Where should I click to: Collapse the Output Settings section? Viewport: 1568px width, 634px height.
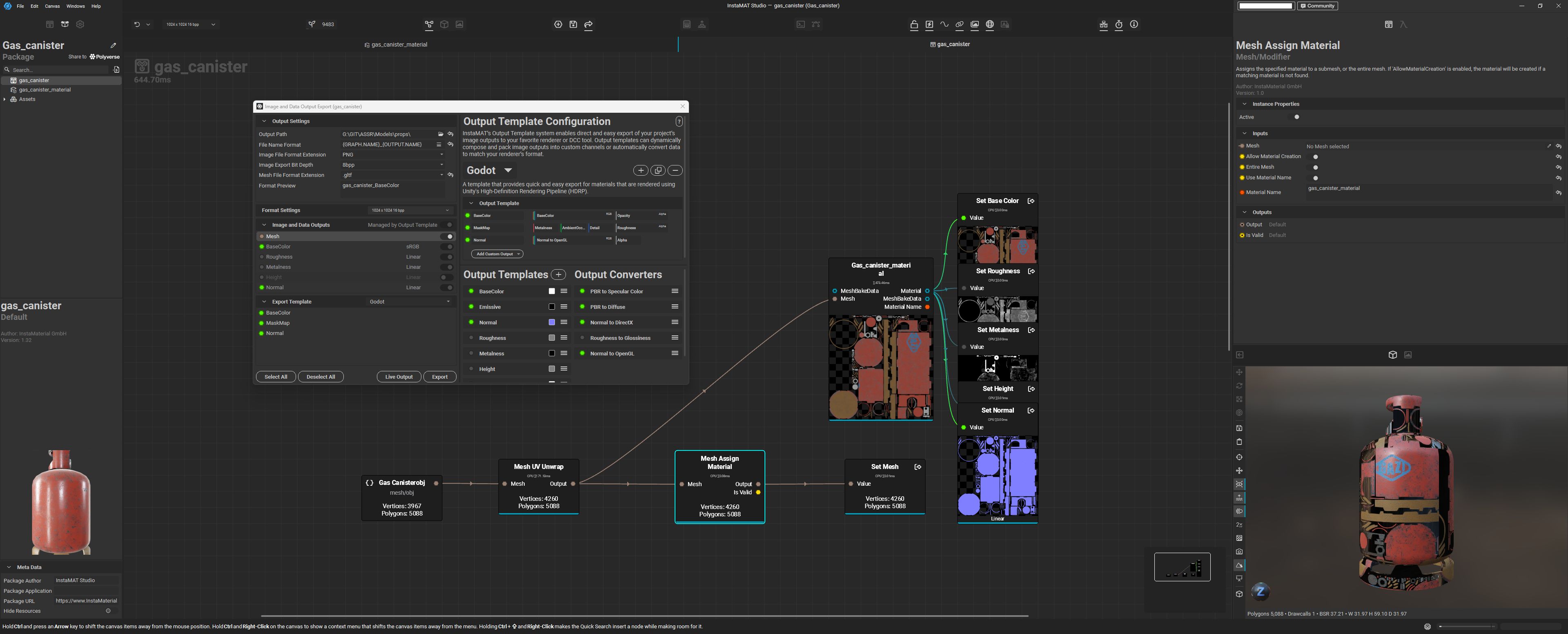coord(264,121)
